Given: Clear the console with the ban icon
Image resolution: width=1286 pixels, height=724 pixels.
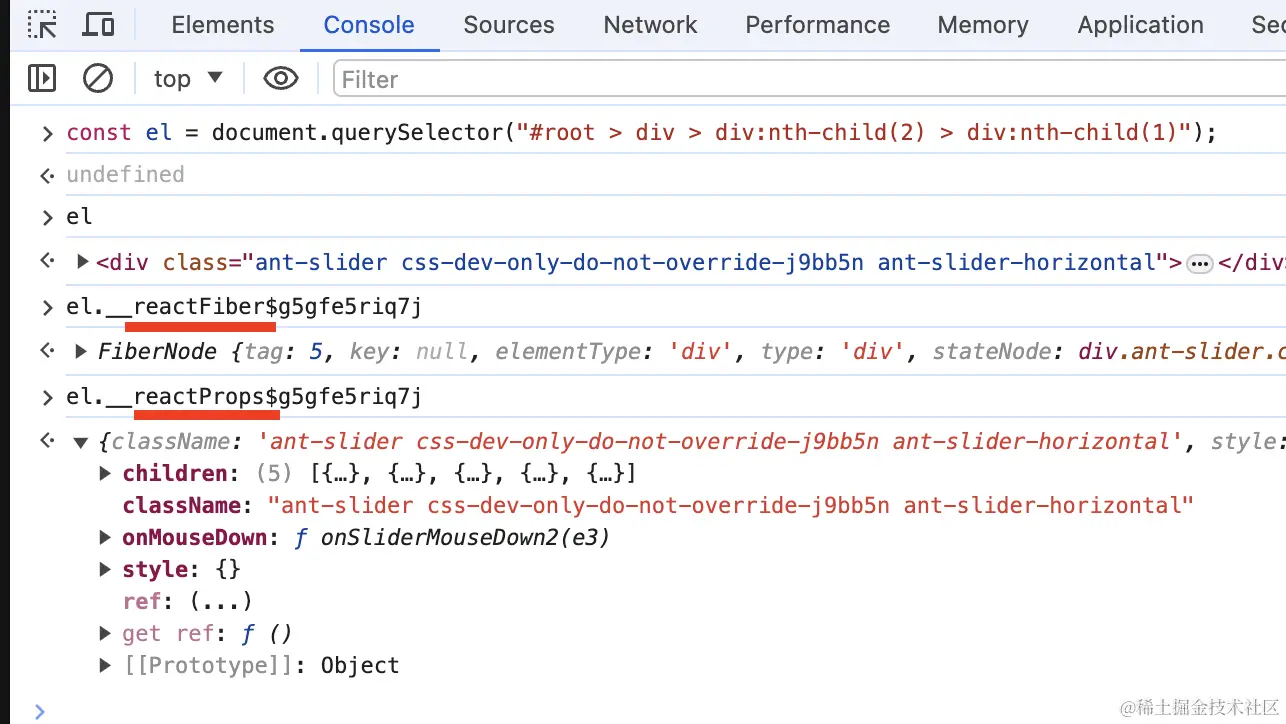Looking at the screenshot, I should (x=98, y=78).
